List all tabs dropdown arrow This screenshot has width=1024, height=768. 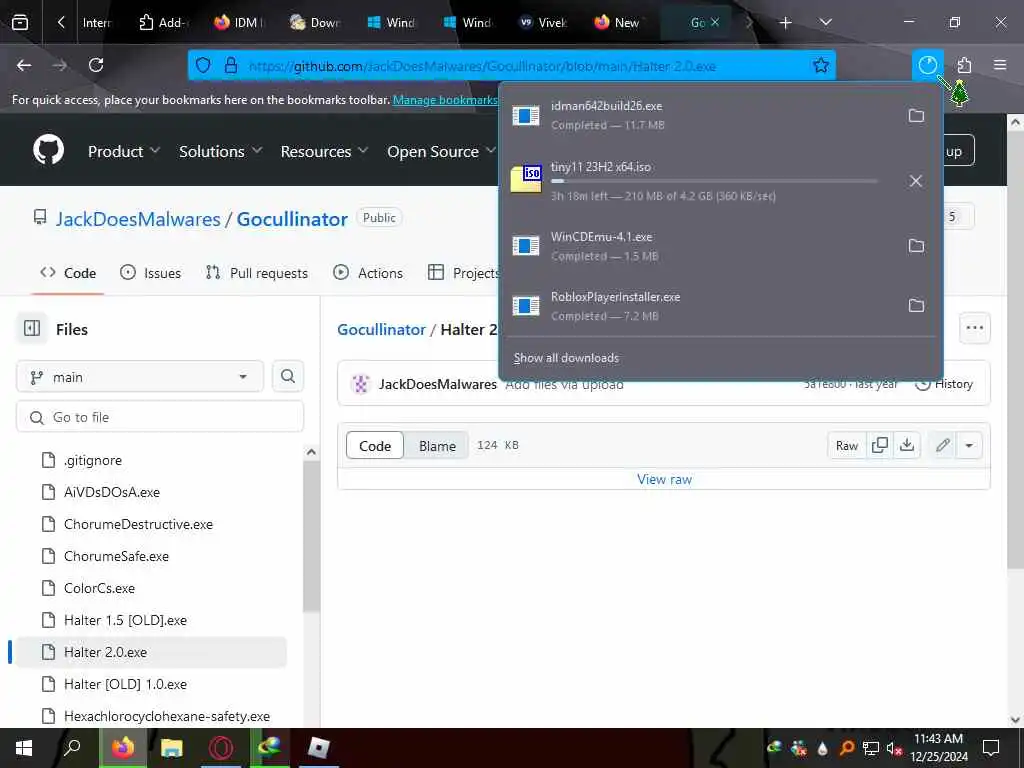pyautogui.click(x=825, y=23)
